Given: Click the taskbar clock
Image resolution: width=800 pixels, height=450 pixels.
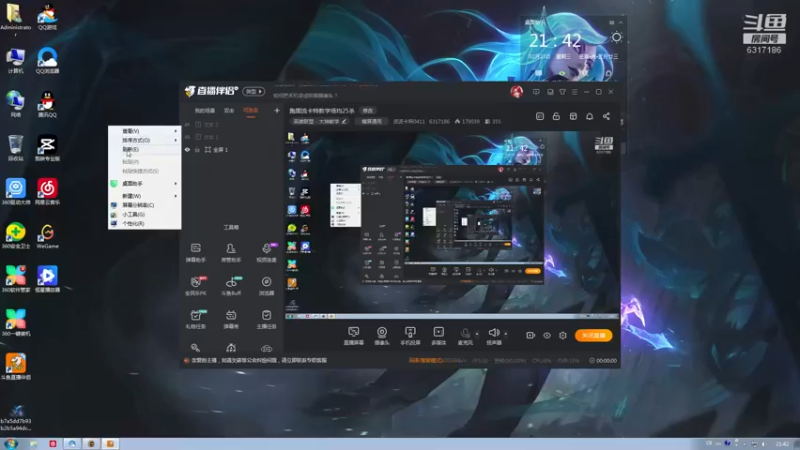Looking at the screenshot, I should [x=782, y=444].
